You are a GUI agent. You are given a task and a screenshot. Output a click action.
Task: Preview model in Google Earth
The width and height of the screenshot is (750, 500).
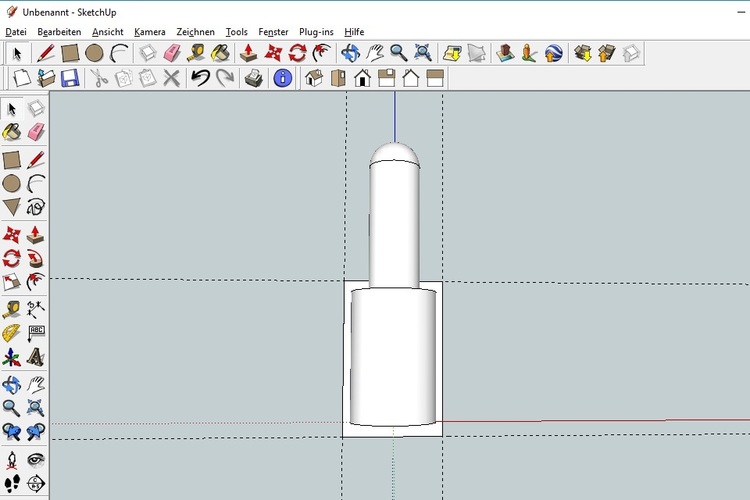pos(553,53)
